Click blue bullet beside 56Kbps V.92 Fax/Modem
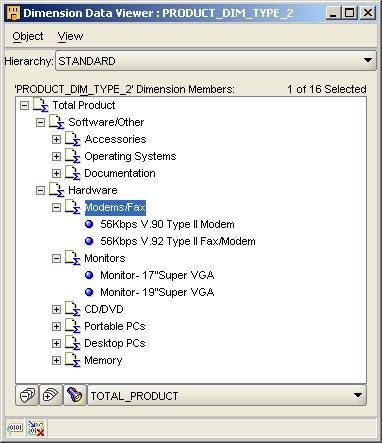Screen dimensions: 382x443 coord(89,241)
